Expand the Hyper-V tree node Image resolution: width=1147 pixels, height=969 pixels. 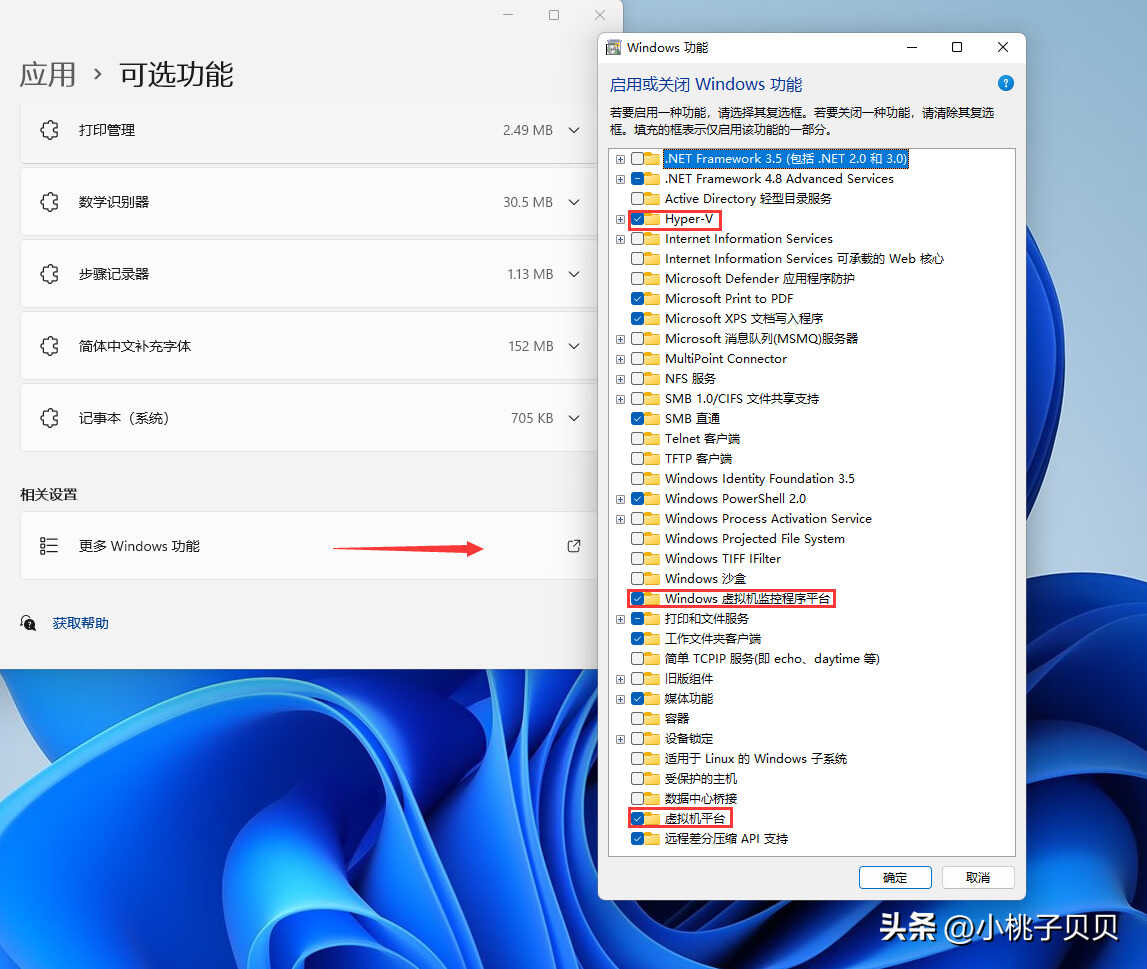[x=620, y=219]
